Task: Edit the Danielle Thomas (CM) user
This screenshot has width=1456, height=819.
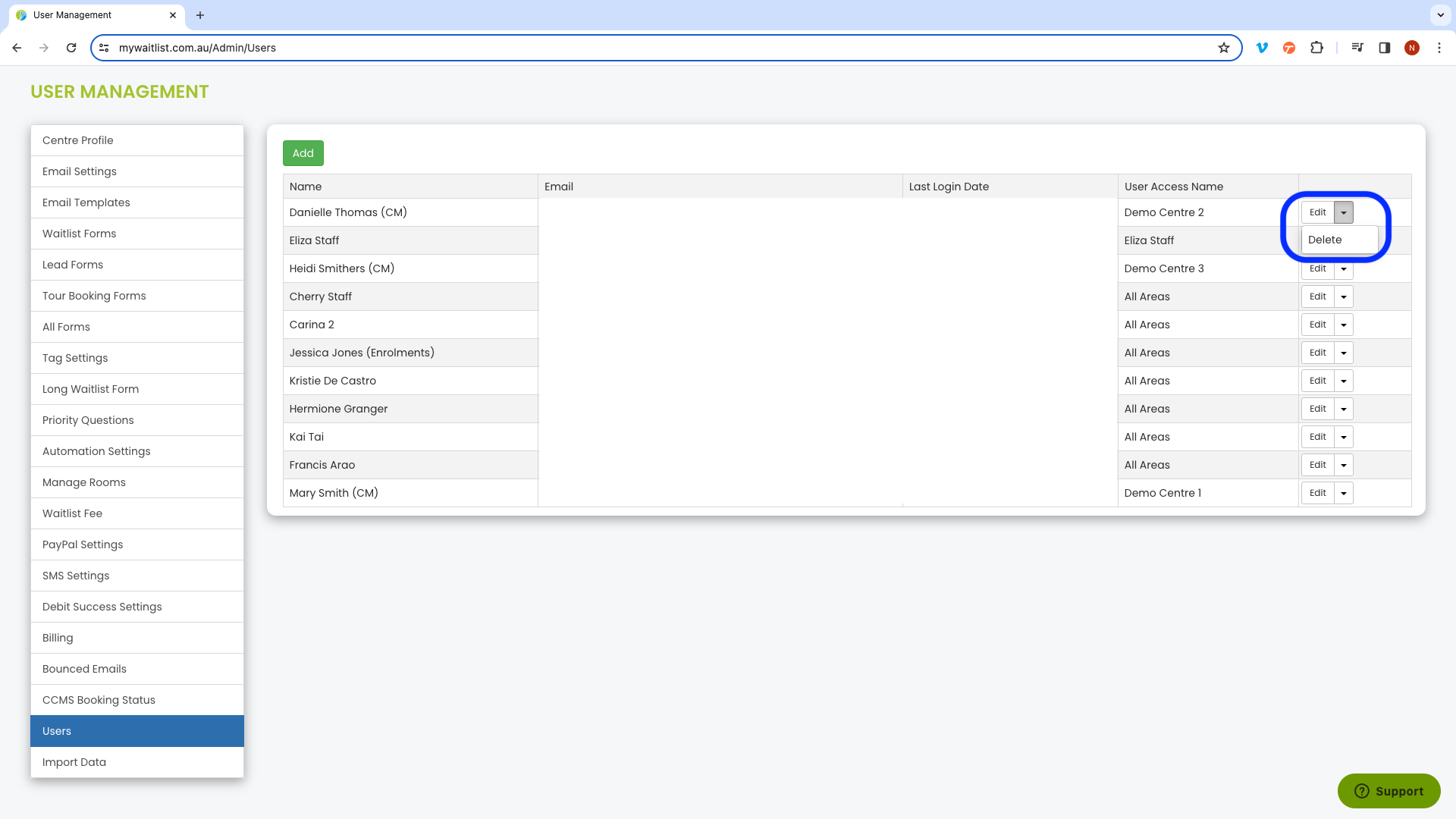Action: point(1318,212)
